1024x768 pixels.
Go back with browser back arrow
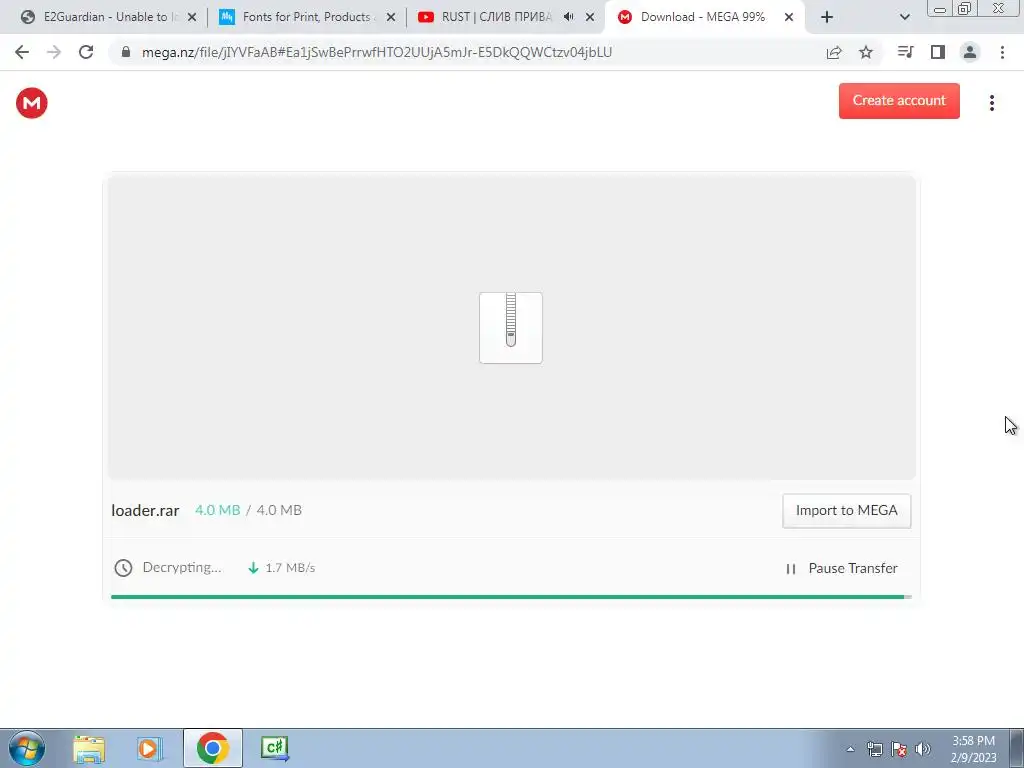(x=22, y=52)
